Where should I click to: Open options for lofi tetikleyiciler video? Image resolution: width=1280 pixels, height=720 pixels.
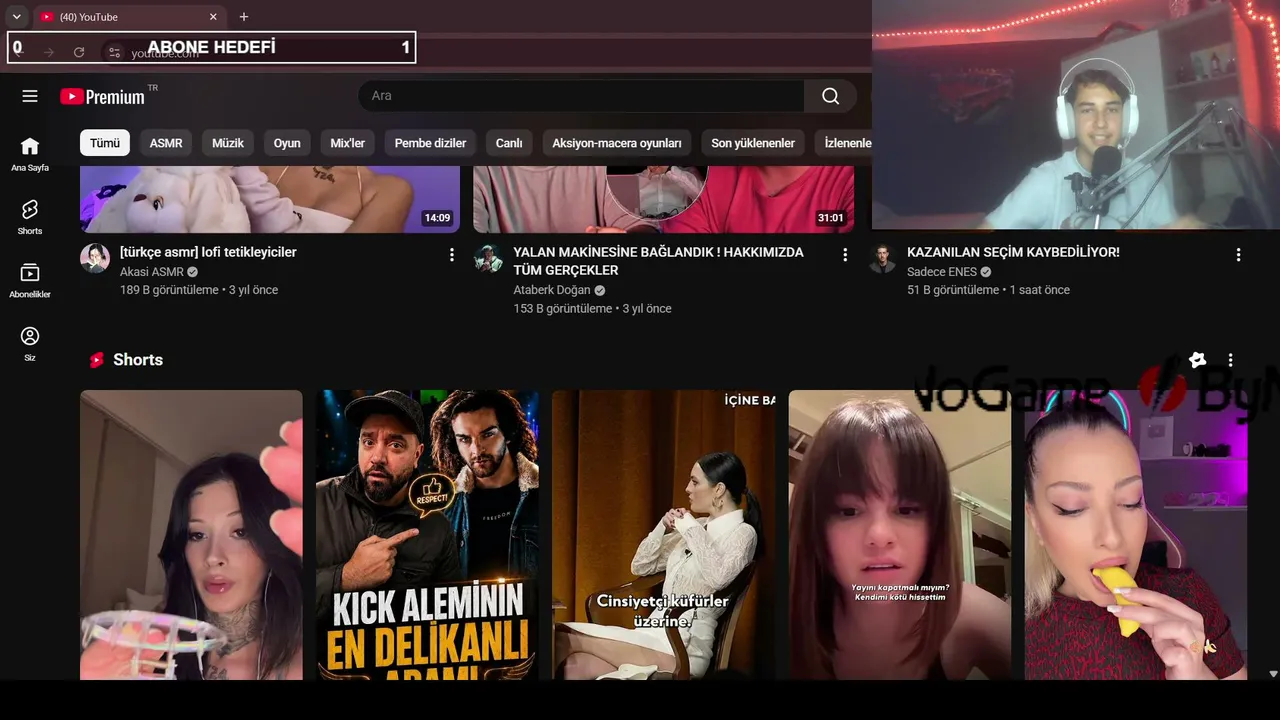click(x=452, y=255)
